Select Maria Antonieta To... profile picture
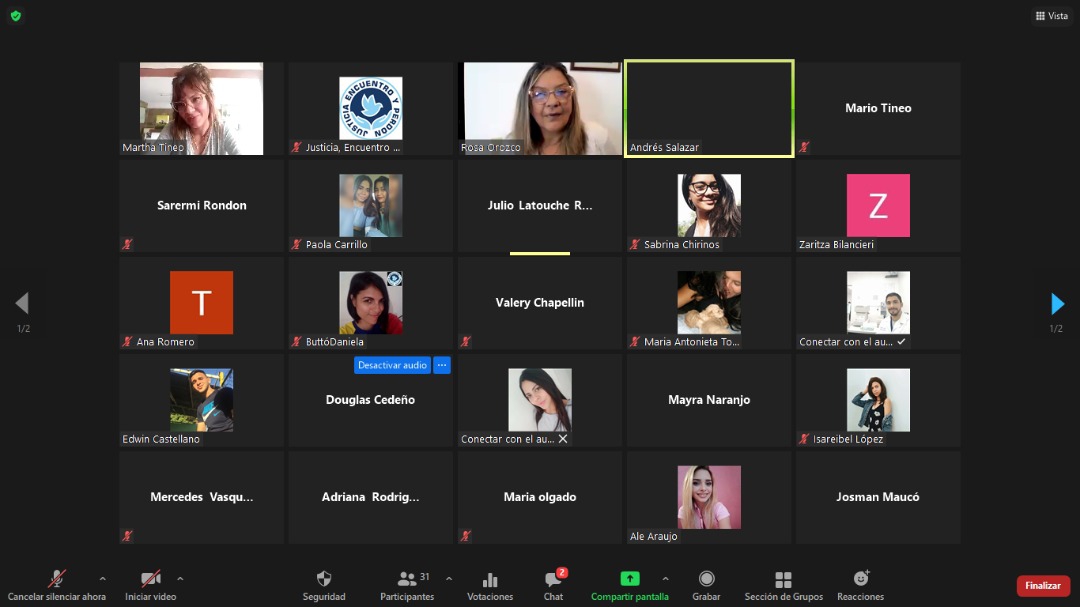The height and width of the screenshot is (607, 1080). pos(709,302)
